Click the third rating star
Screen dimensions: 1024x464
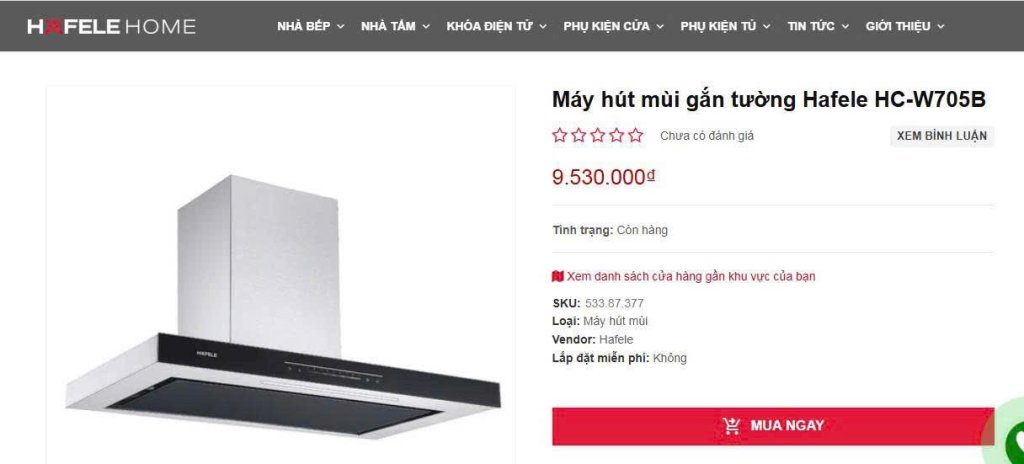pyautogui.click(x=598, y=135)
